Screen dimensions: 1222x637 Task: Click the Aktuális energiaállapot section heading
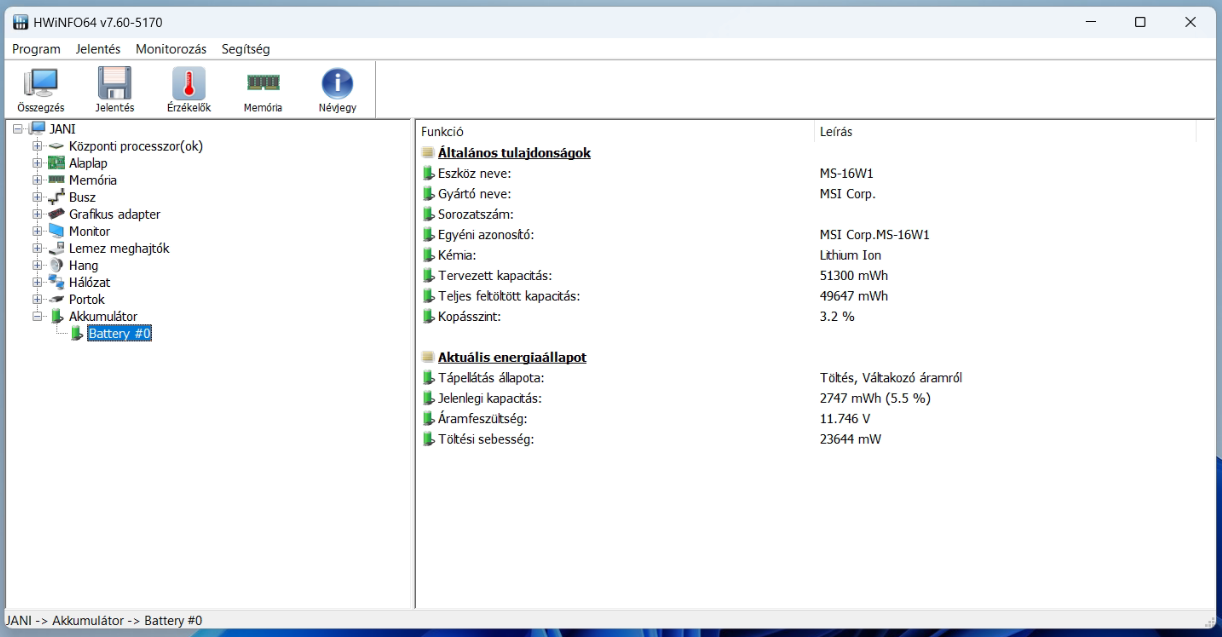[x=512, y=357]
